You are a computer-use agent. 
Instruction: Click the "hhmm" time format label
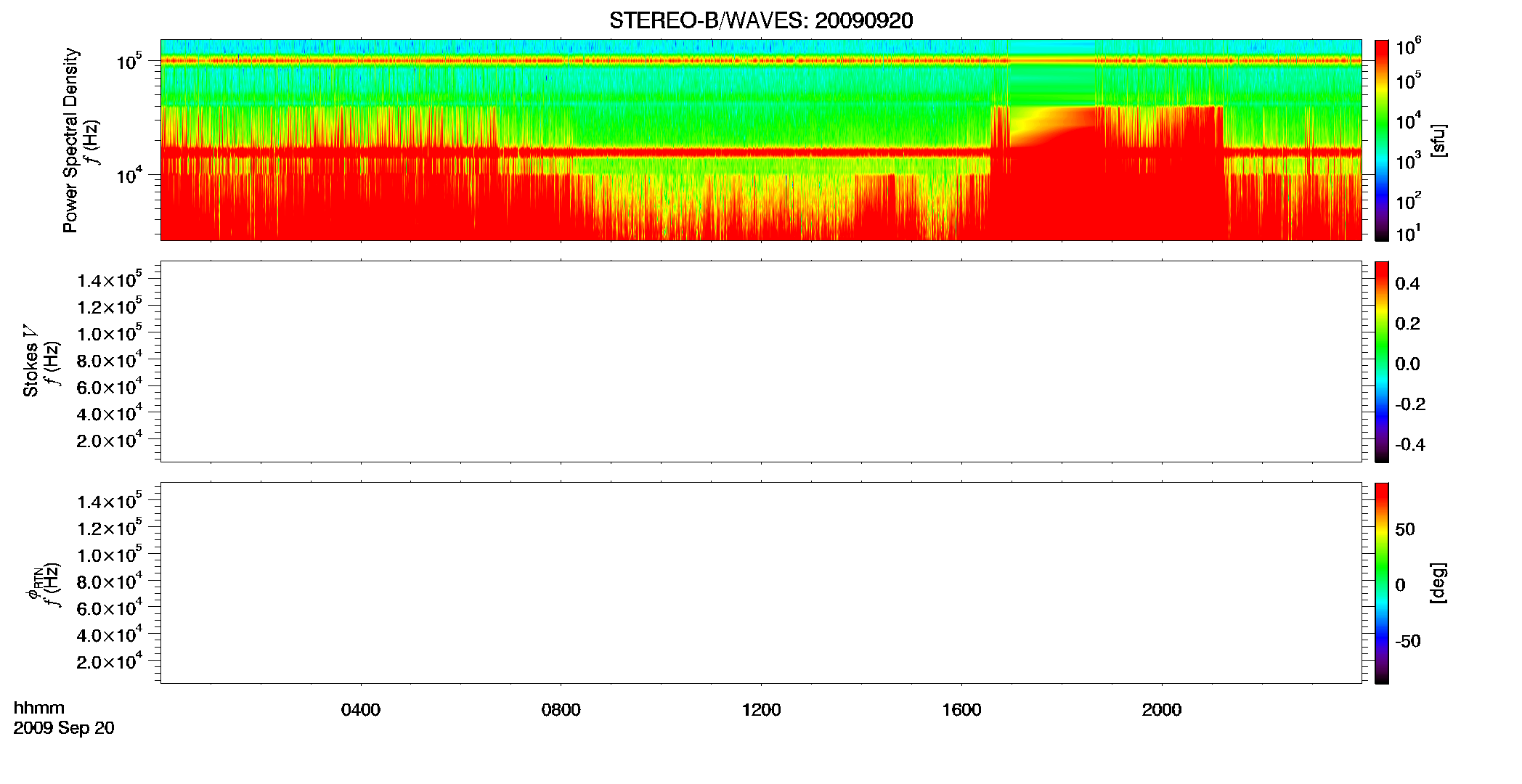point(39,708)
